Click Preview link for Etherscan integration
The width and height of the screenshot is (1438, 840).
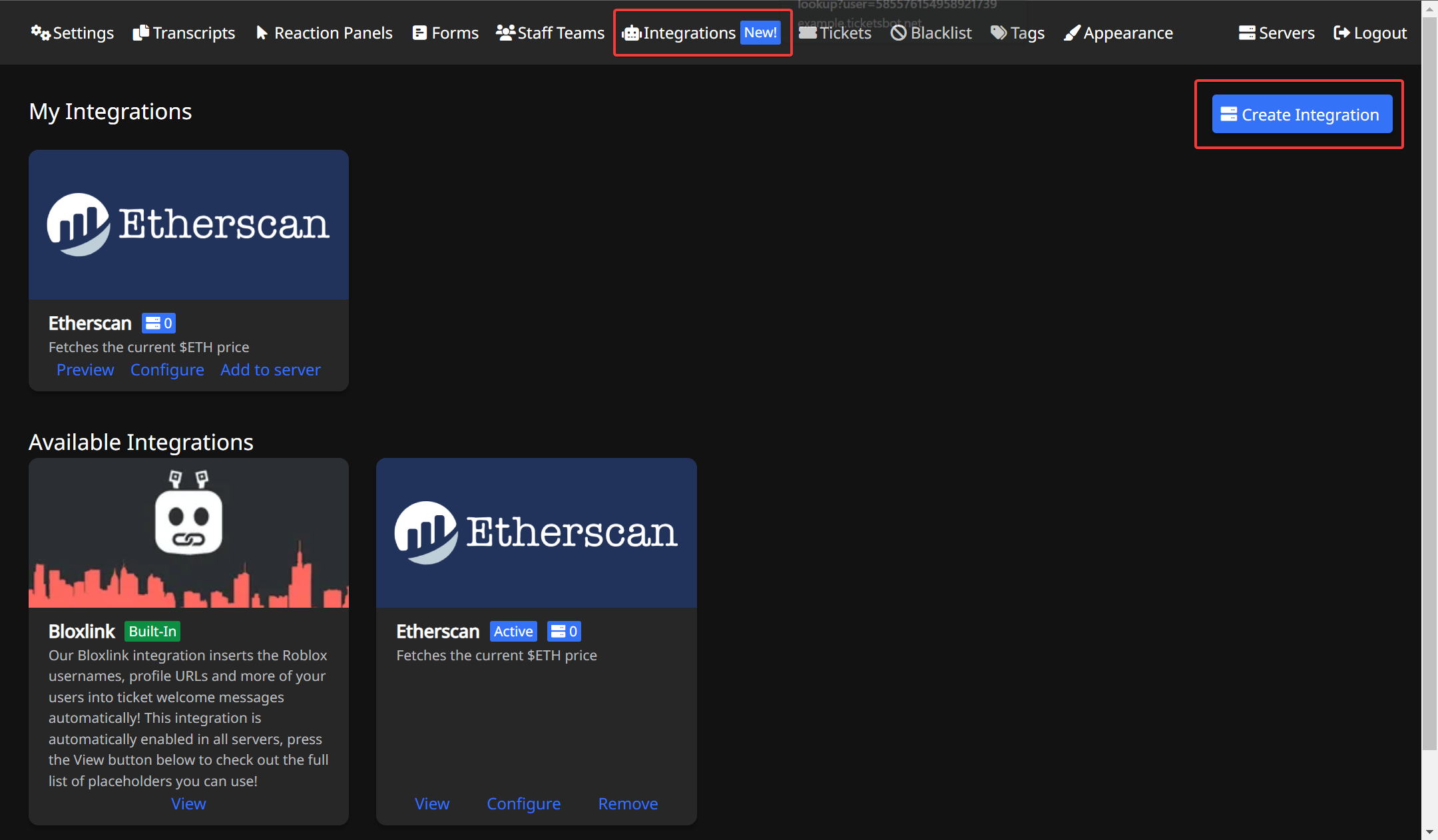(85, 369)
